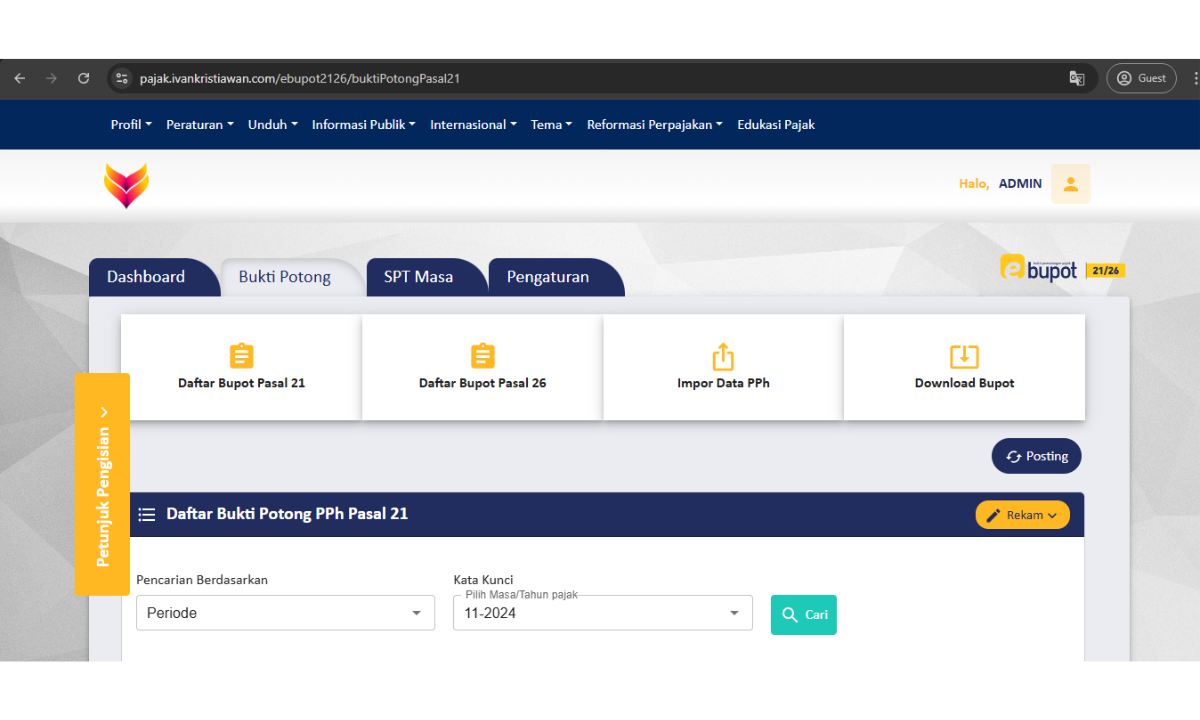Open the Peraturan menu
Screen dimensions: 1200x720
pos(199,125)
